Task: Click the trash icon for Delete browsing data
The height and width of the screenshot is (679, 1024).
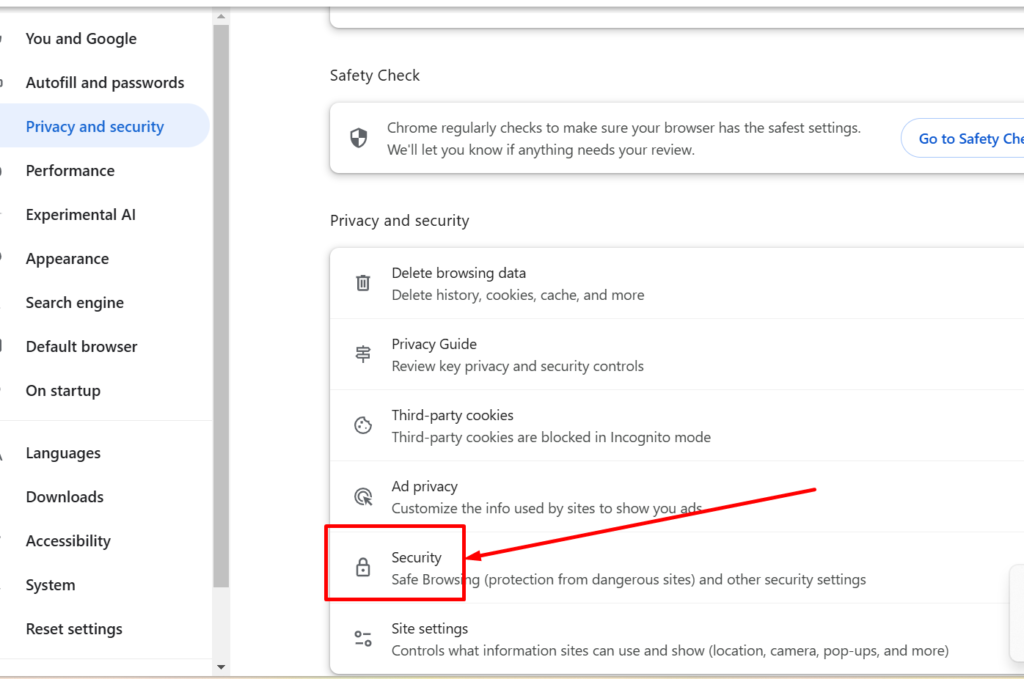Action: point(363,283)
